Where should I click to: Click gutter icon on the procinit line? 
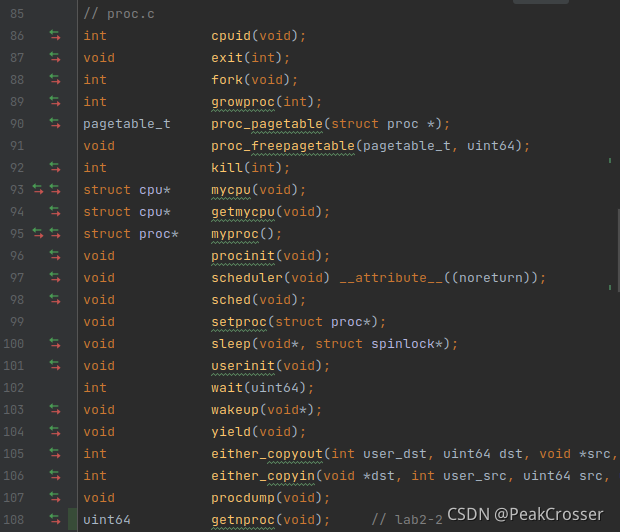(x=55, y=256)
